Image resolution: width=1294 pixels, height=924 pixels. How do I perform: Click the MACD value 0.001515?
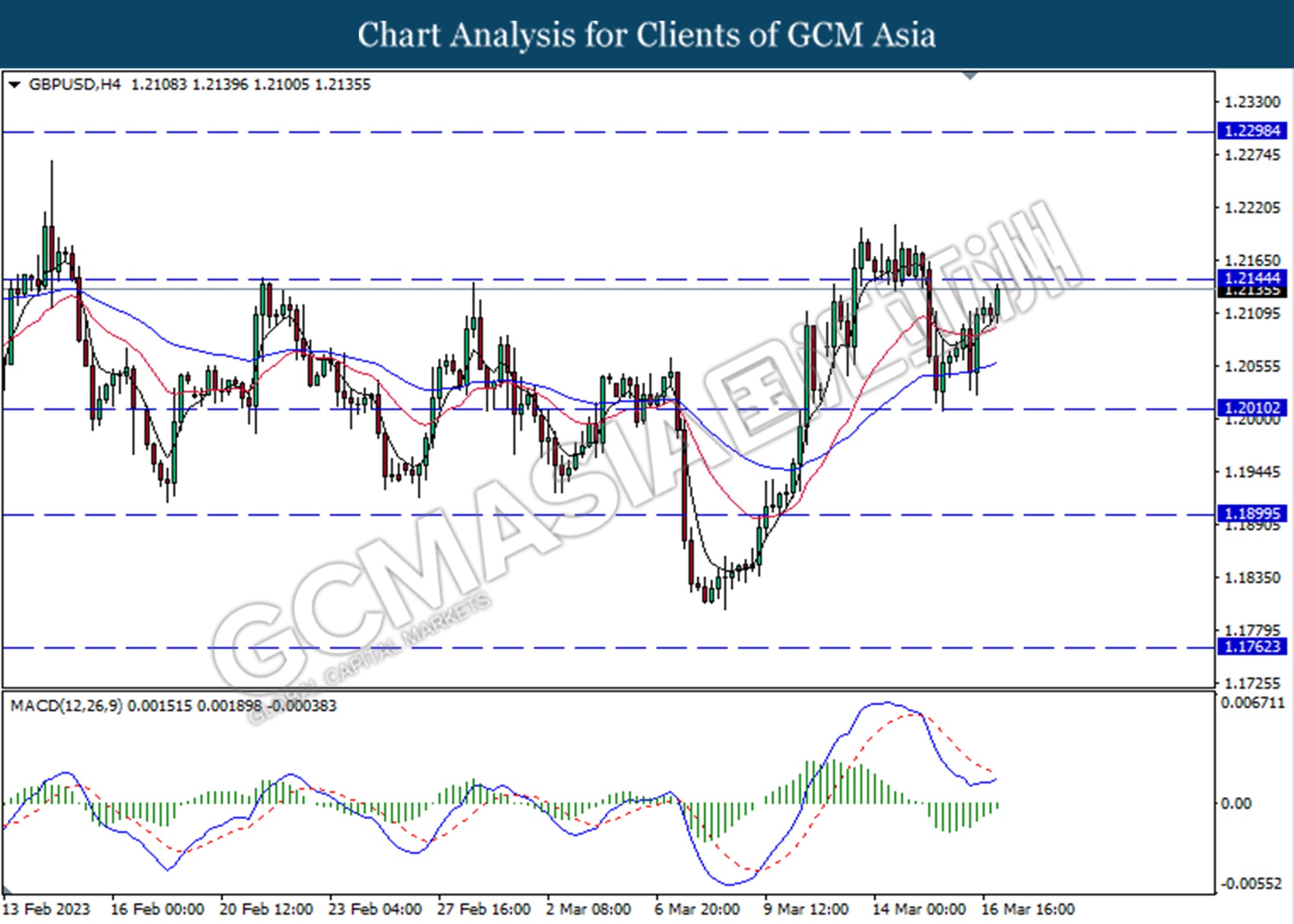(159, 705)
